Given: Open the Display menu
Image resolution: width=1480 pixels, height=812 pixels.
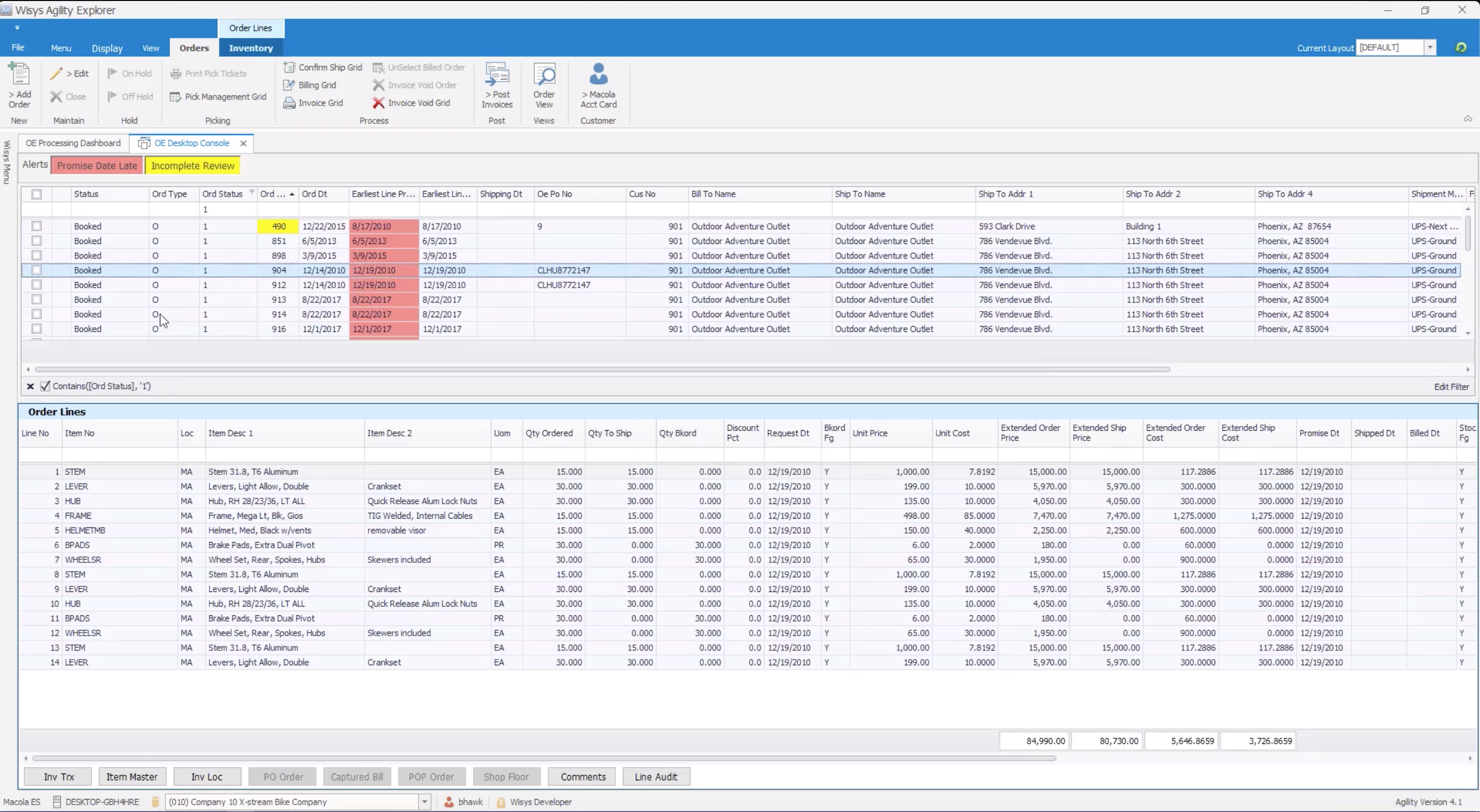Looking at the screenshot, I should coord(107,48).
